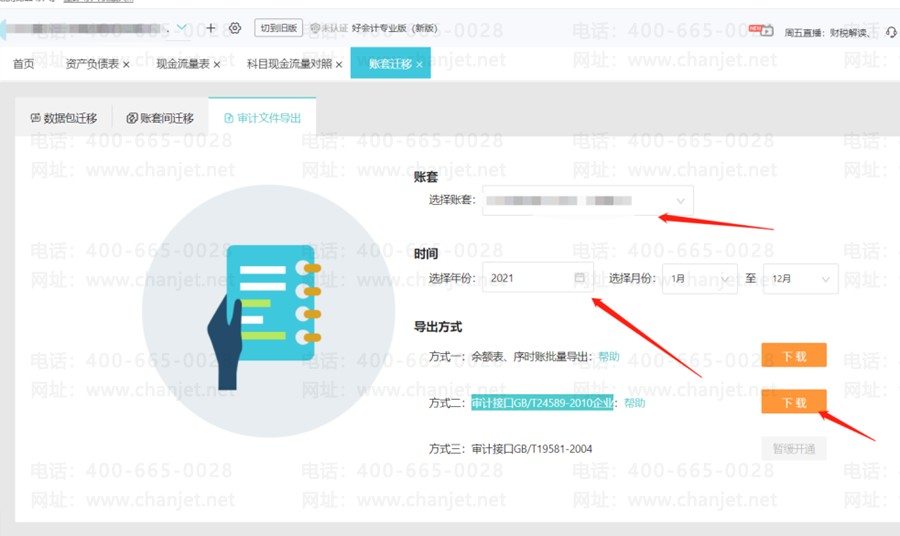
Task: Click the 选择年份 2021 input field
Action: click(x=537, y=278)
